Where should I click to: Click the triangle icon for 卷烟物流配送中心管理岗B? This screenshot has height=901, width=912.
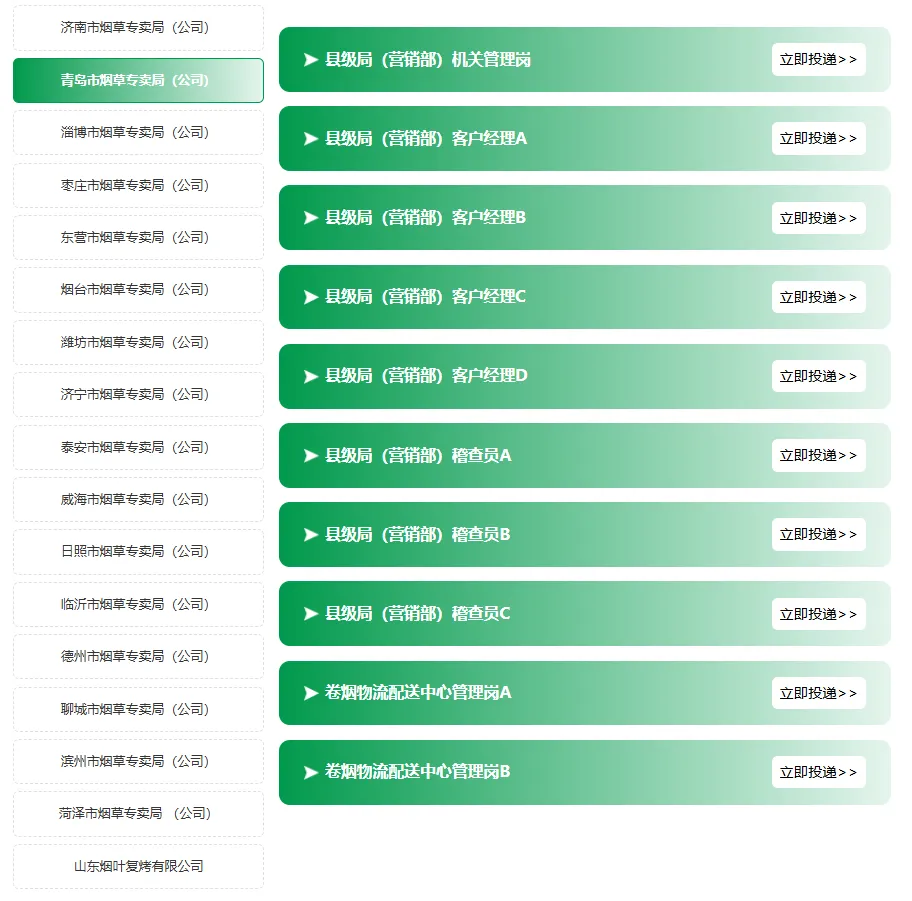click(311, 772)
